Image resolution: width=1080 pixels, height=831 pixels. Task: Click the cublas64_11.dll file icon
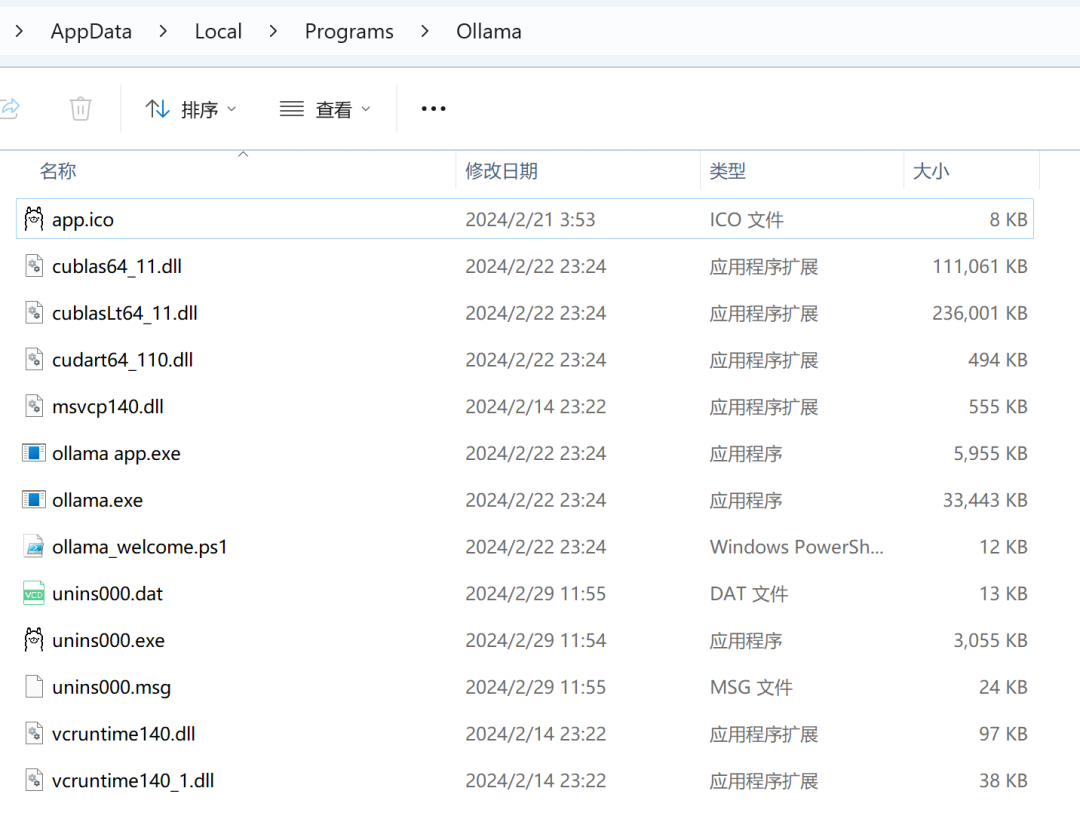(x=34, y=266)
